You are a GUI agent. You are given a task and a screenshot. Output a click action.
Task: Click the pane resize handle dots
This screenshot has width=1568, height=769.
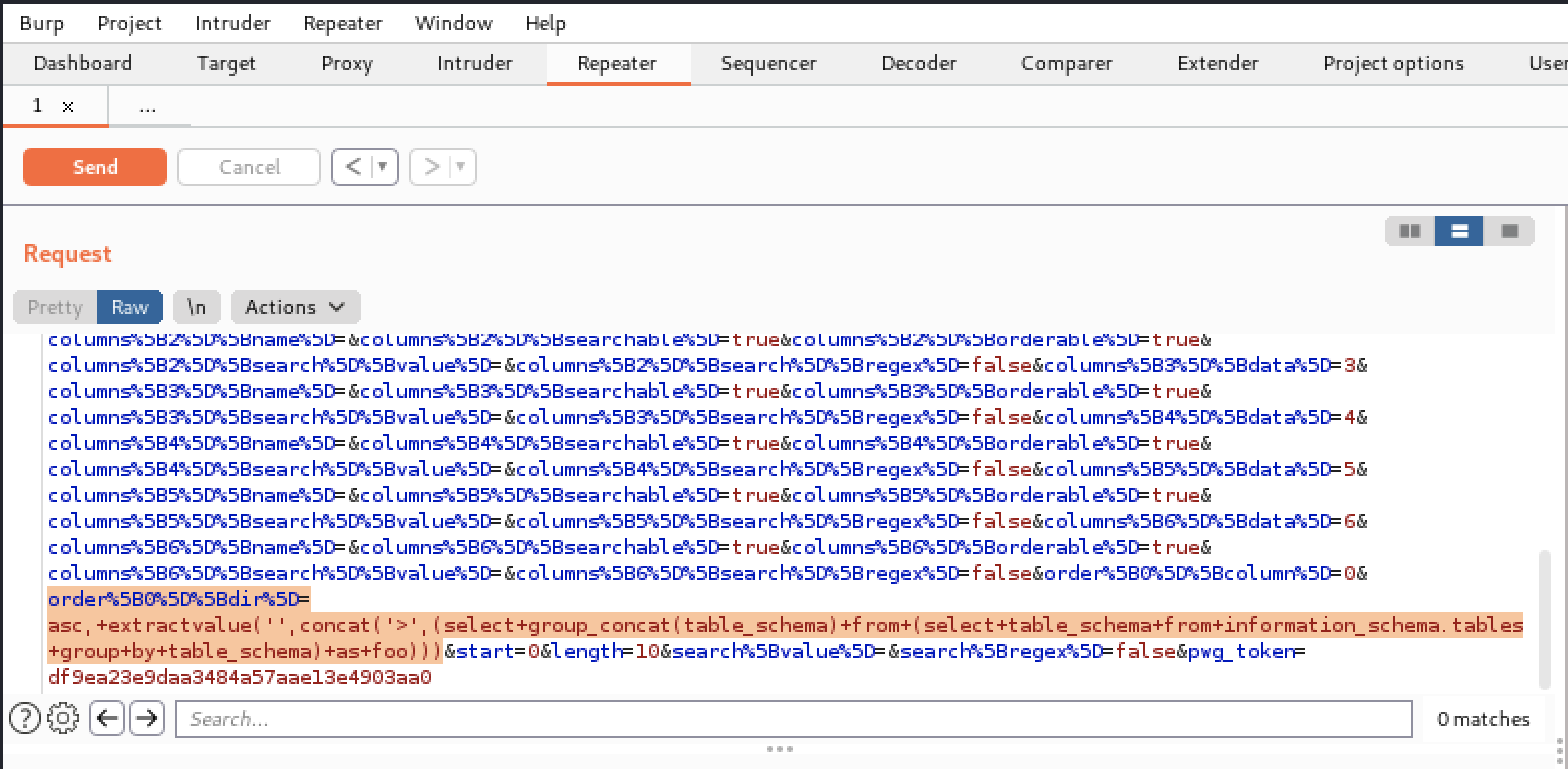780,748
